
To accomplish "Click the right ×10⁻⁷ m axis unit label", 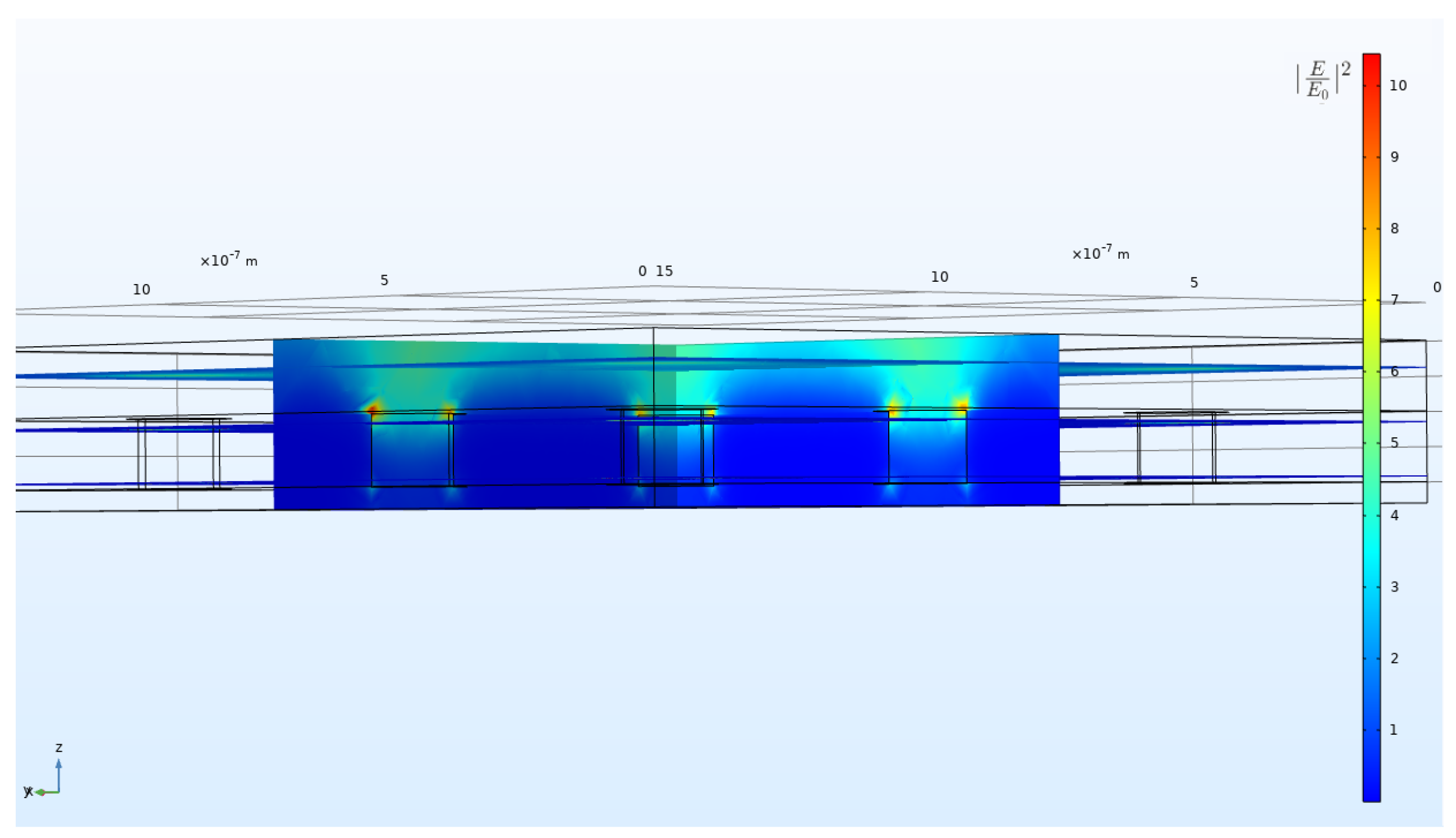I will [1100, 253].
